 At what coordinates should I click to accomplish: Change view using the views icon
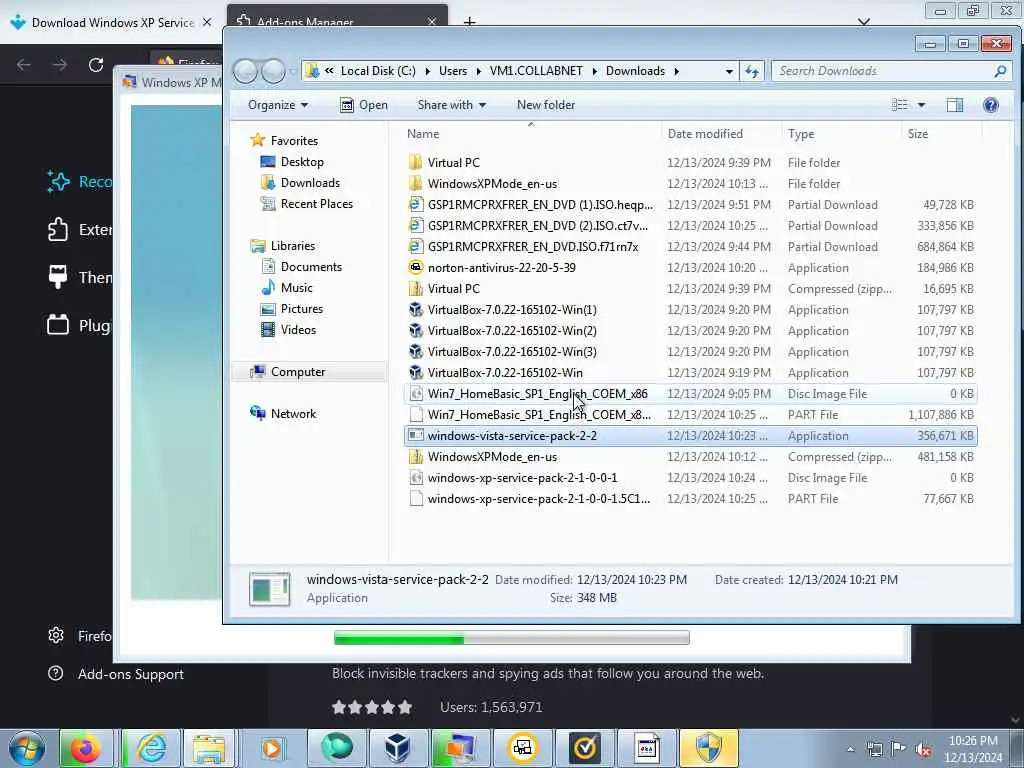899,104
